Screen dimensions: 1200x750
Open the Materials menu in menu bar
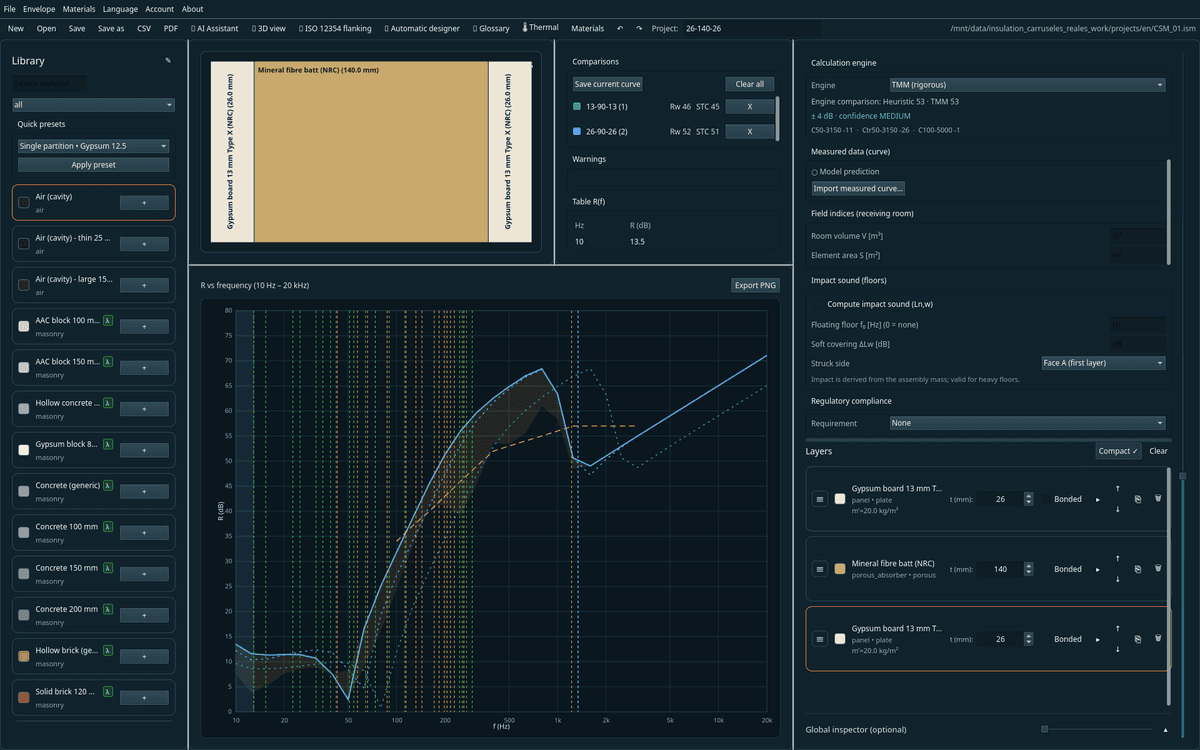[x=79, y=9]
